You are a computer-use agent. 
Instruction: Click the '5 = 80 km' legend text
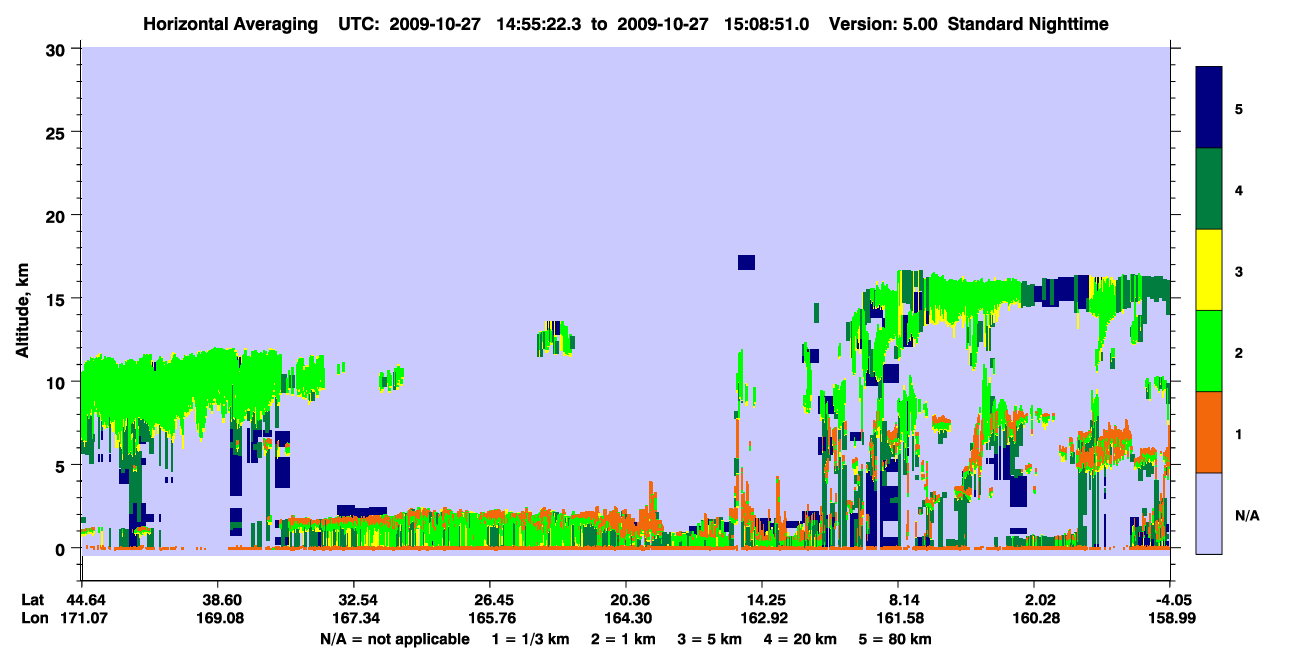[x=896, y=639]
